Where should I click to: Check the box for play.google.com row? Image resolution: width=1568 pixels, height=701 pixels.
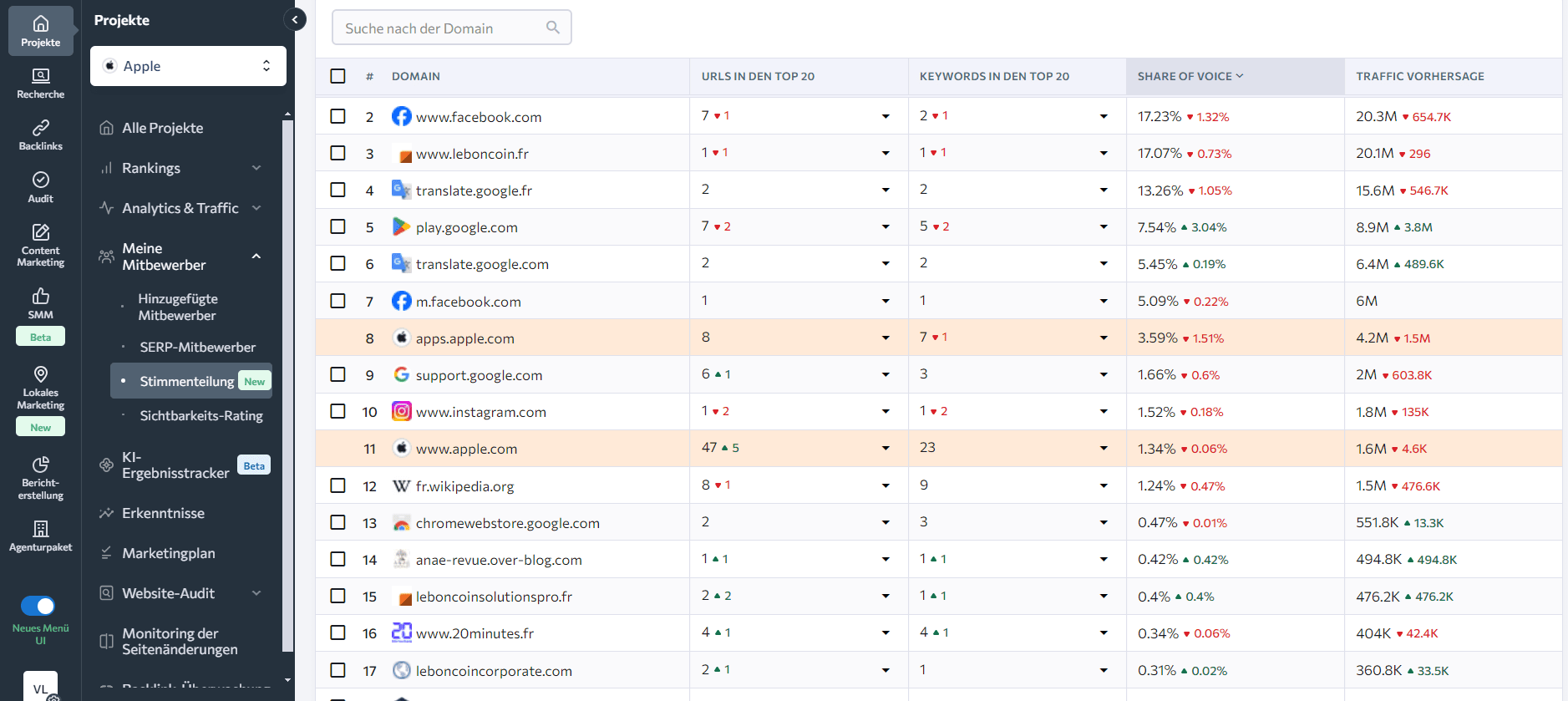click(x=337, y=226)
